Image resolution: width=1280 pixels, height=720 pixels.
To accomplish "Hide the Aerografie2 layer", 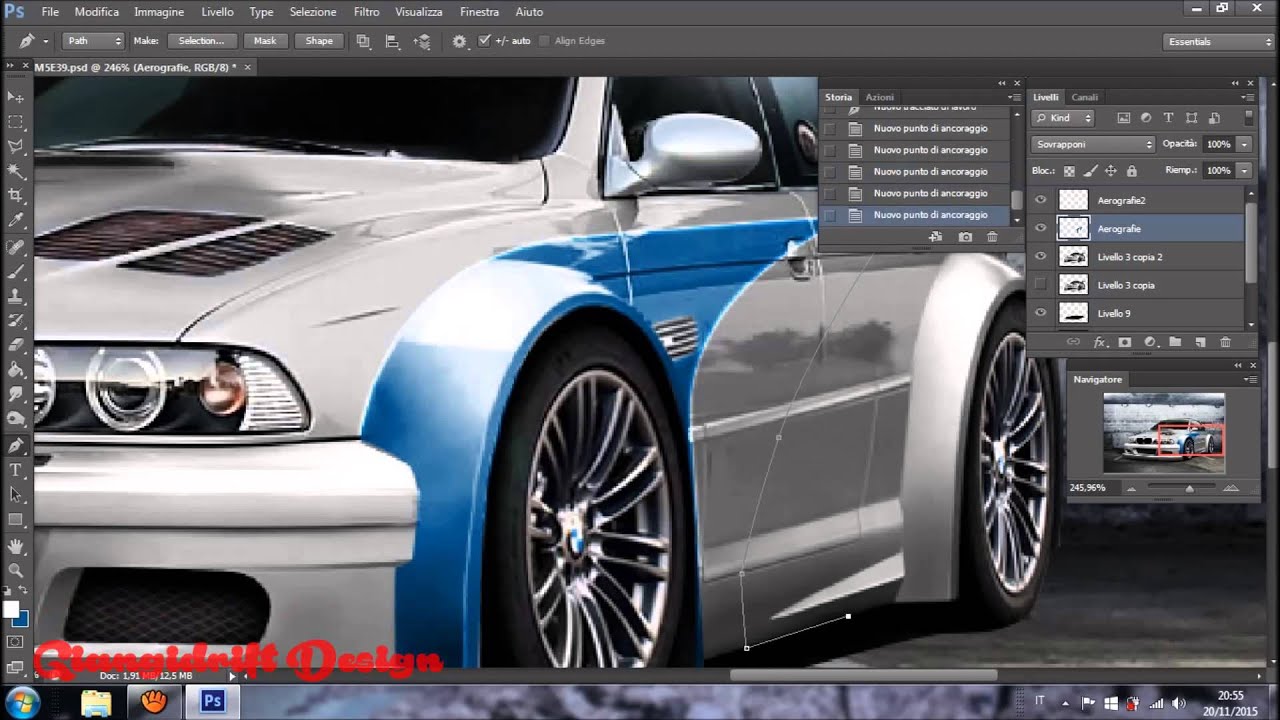I will pos(1041,200).
